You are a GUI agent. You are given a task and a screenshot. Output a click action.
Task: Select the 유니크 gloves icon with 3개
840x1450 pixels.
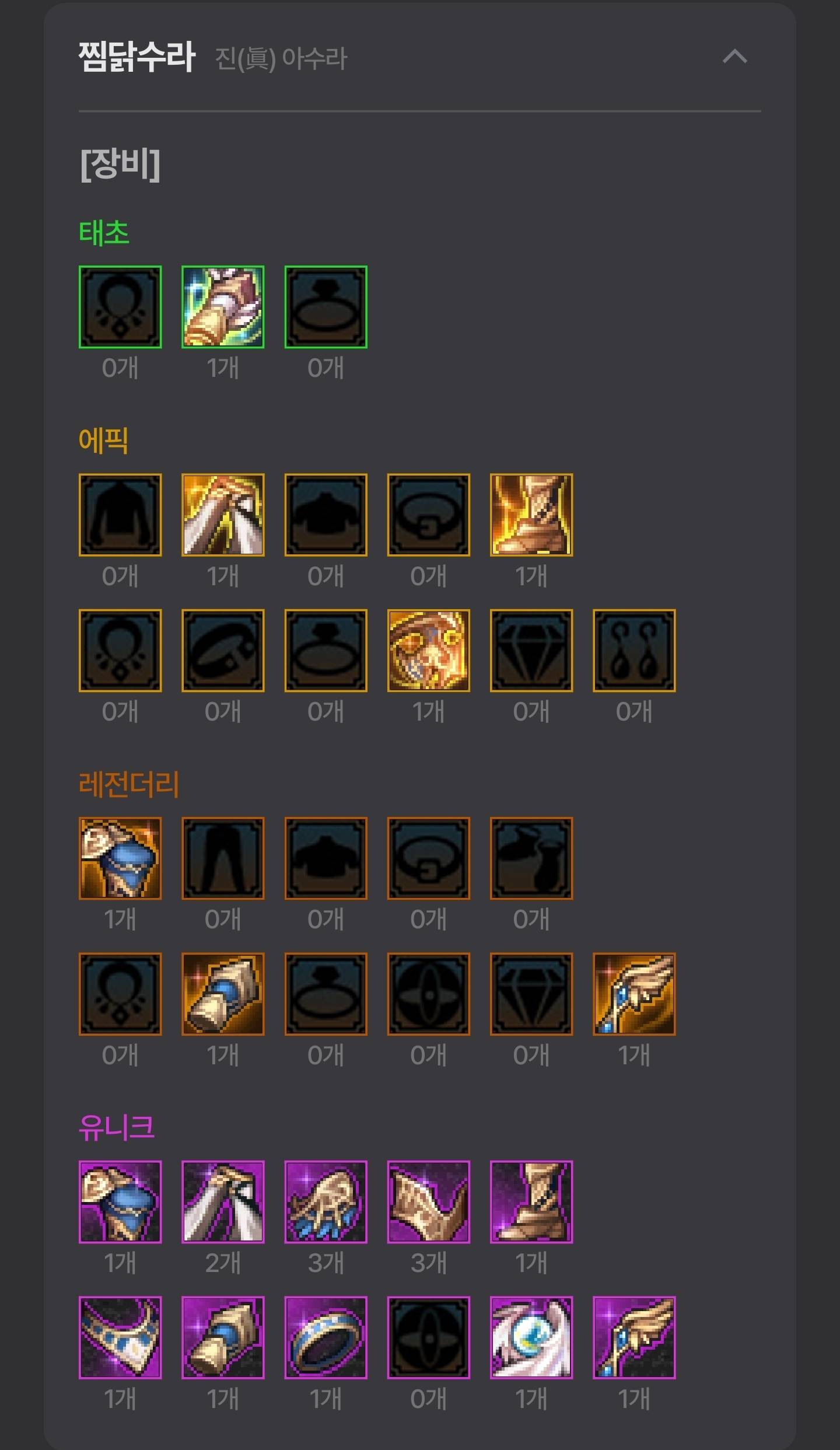[x=326, y=1202]
